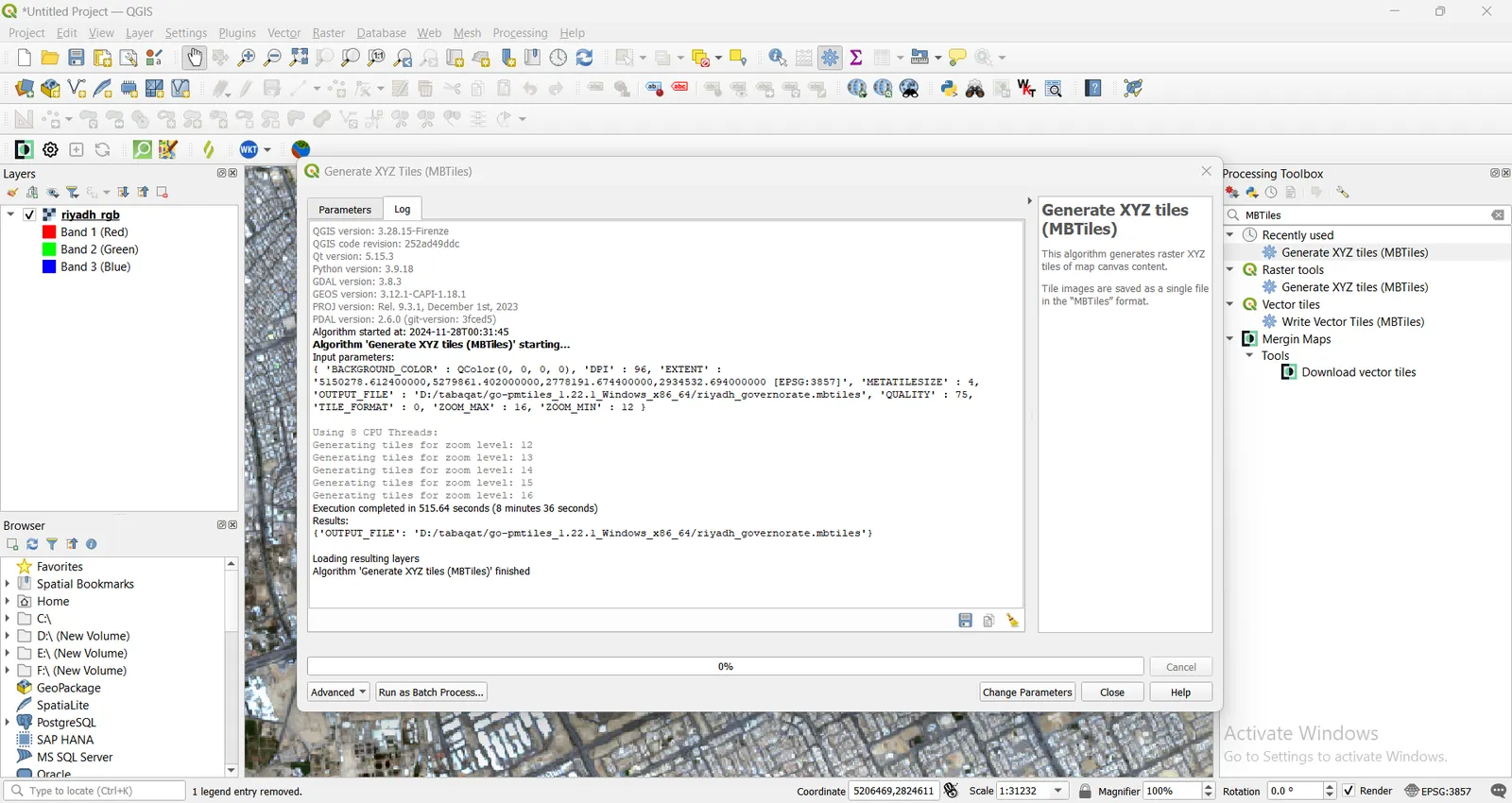Expand the Home folder in Browser
The image size is (1512, 803).
[8, 601]
